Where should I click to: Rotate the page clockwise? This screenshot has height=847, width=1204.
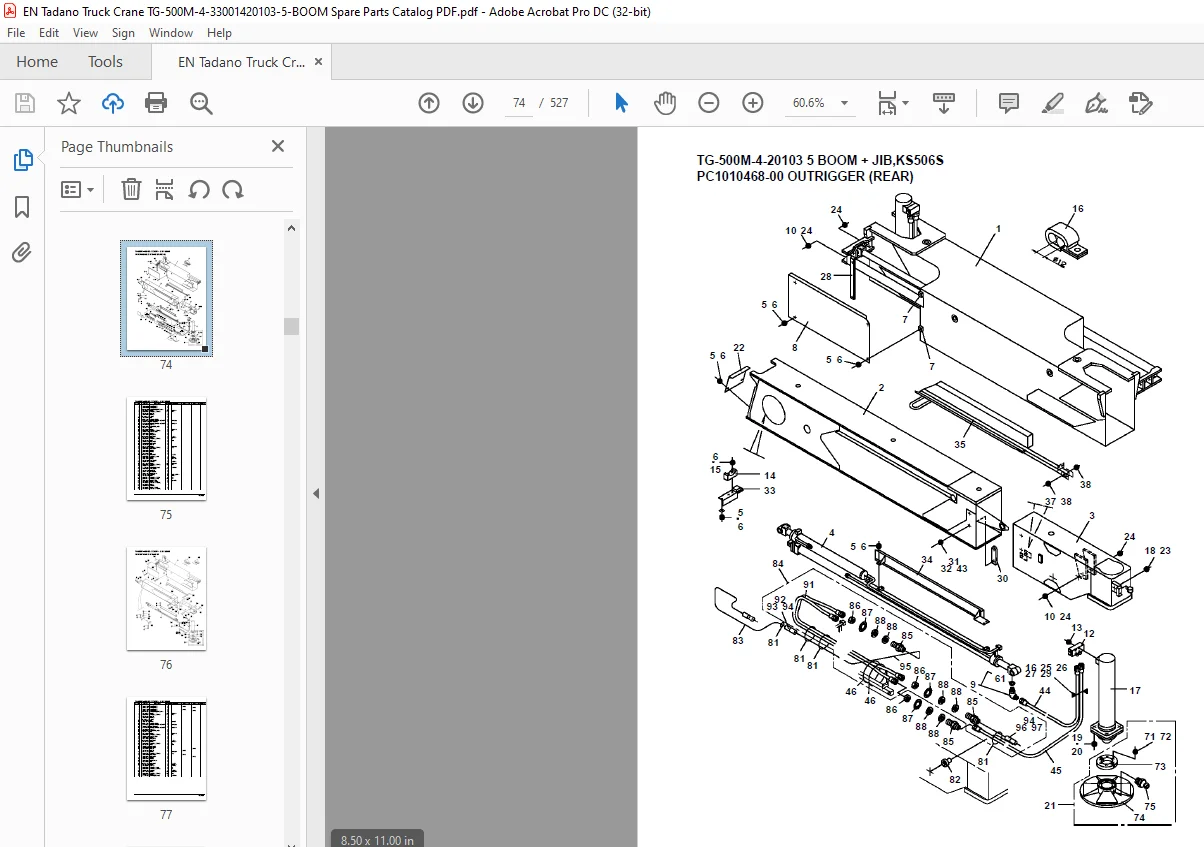(233, 189)
